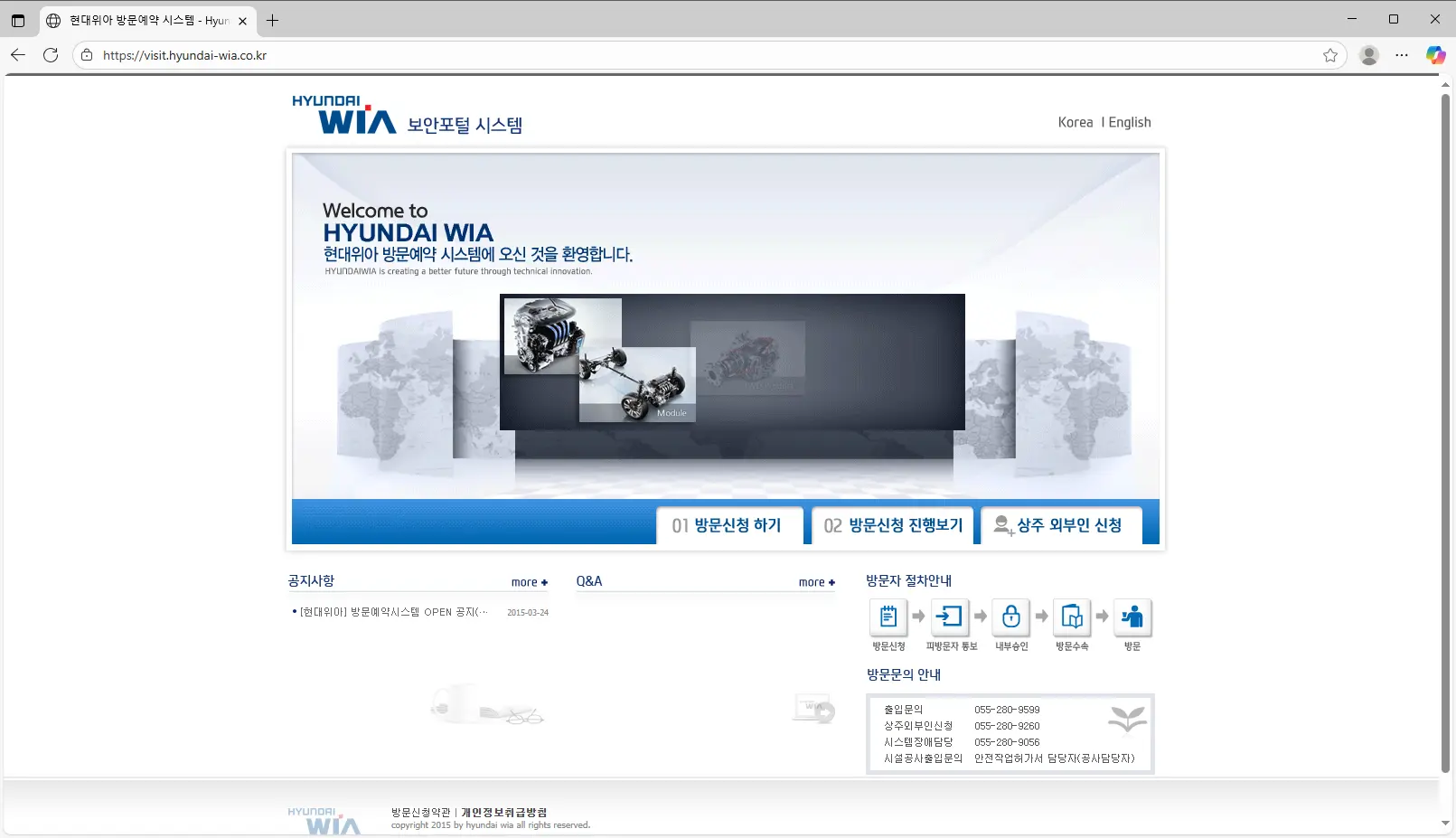
Task: Click the engine module thumbnail image
Action: pos(562,336)
